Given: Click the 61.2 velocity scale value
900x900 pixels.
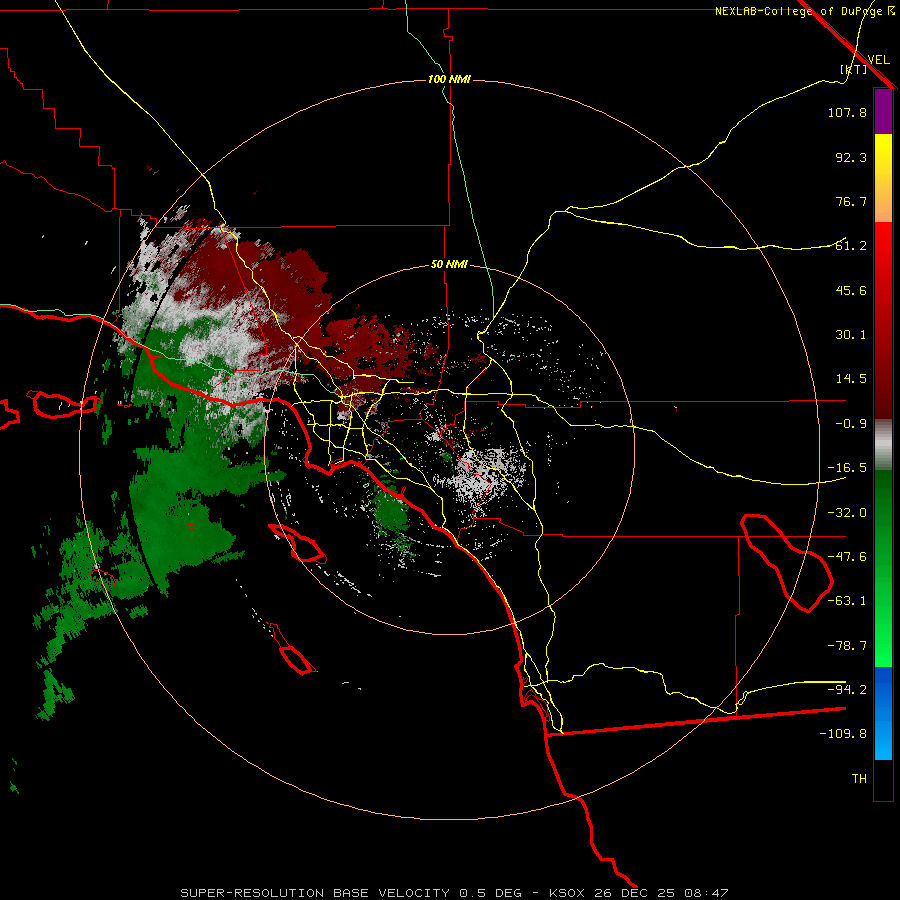Looking at the screenshot, I should click(851, 246).
